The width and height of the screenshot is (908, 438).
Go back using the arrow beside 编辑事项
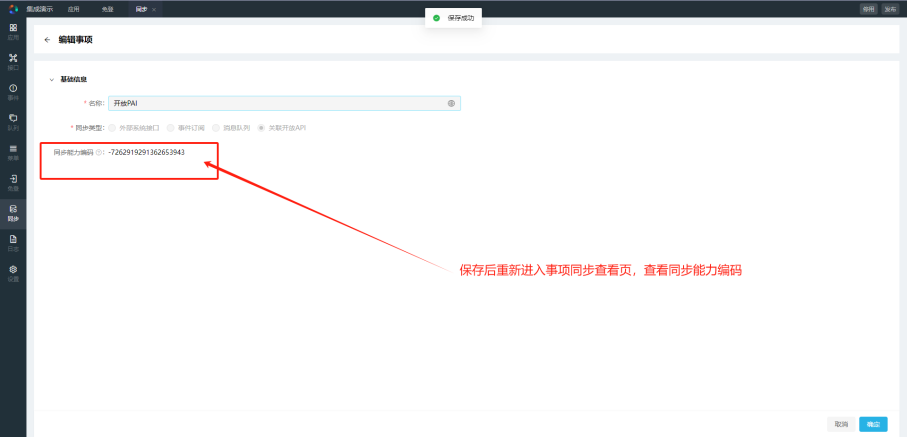pos(47,40)
